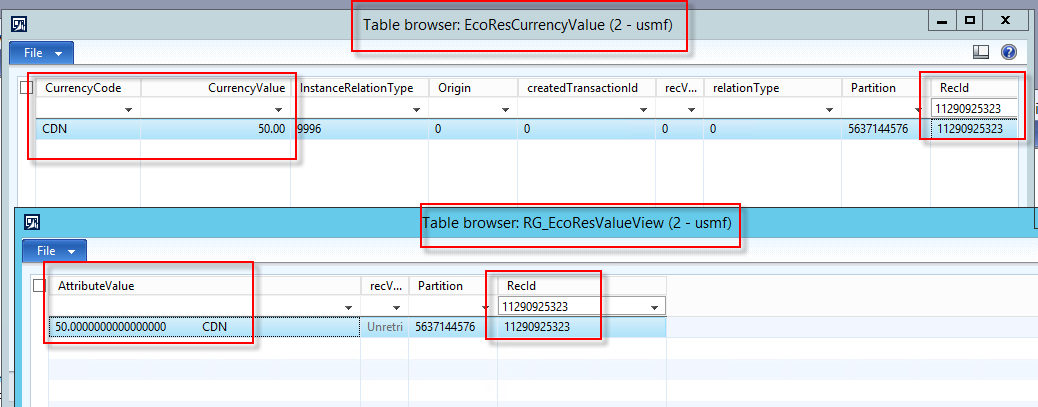The width and height of the screenshot is (1038, 407).
Task: Click the app icon in RG_EcoResValueView title bar
Action: coord(32,222)
